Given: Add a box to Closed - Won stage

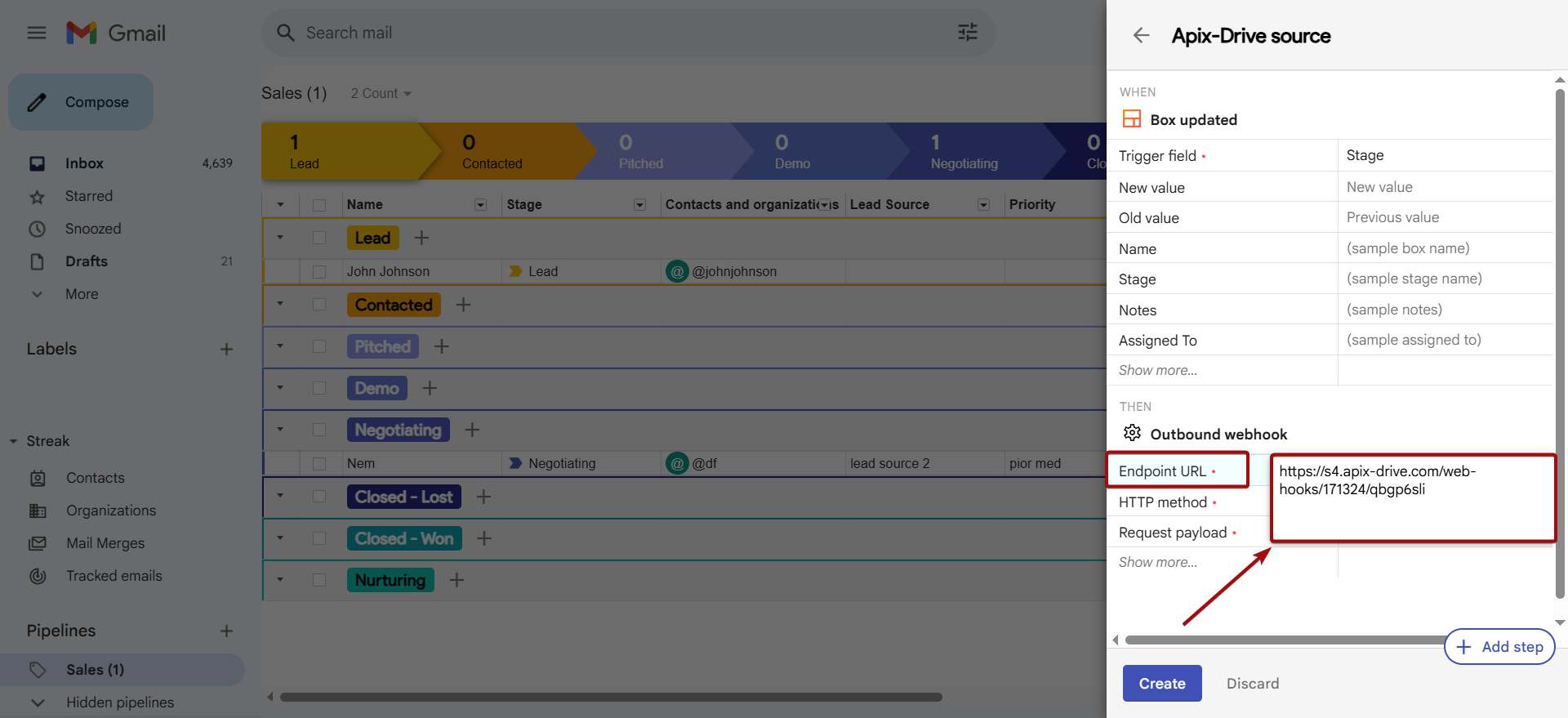Looking at the screenshot, I should tap(484, 538).
